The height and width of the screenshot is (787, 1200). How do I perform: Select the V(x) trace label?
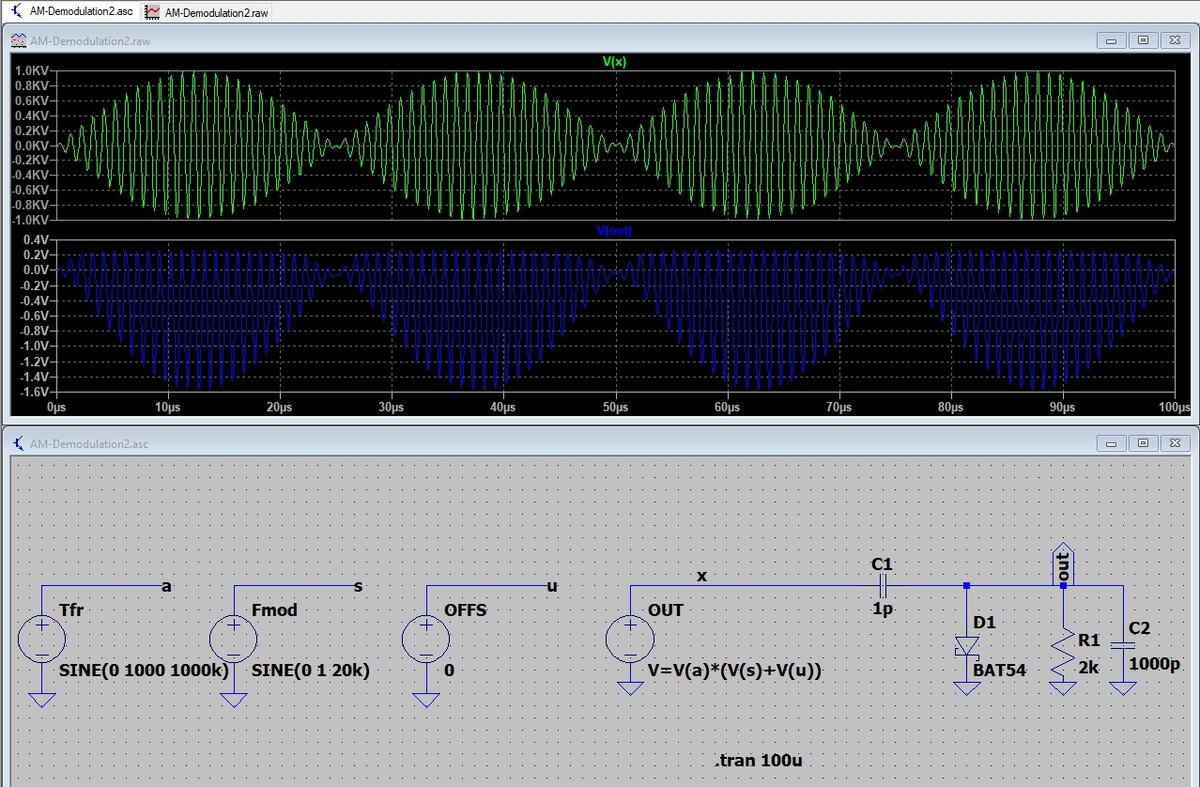coord(614,61)
